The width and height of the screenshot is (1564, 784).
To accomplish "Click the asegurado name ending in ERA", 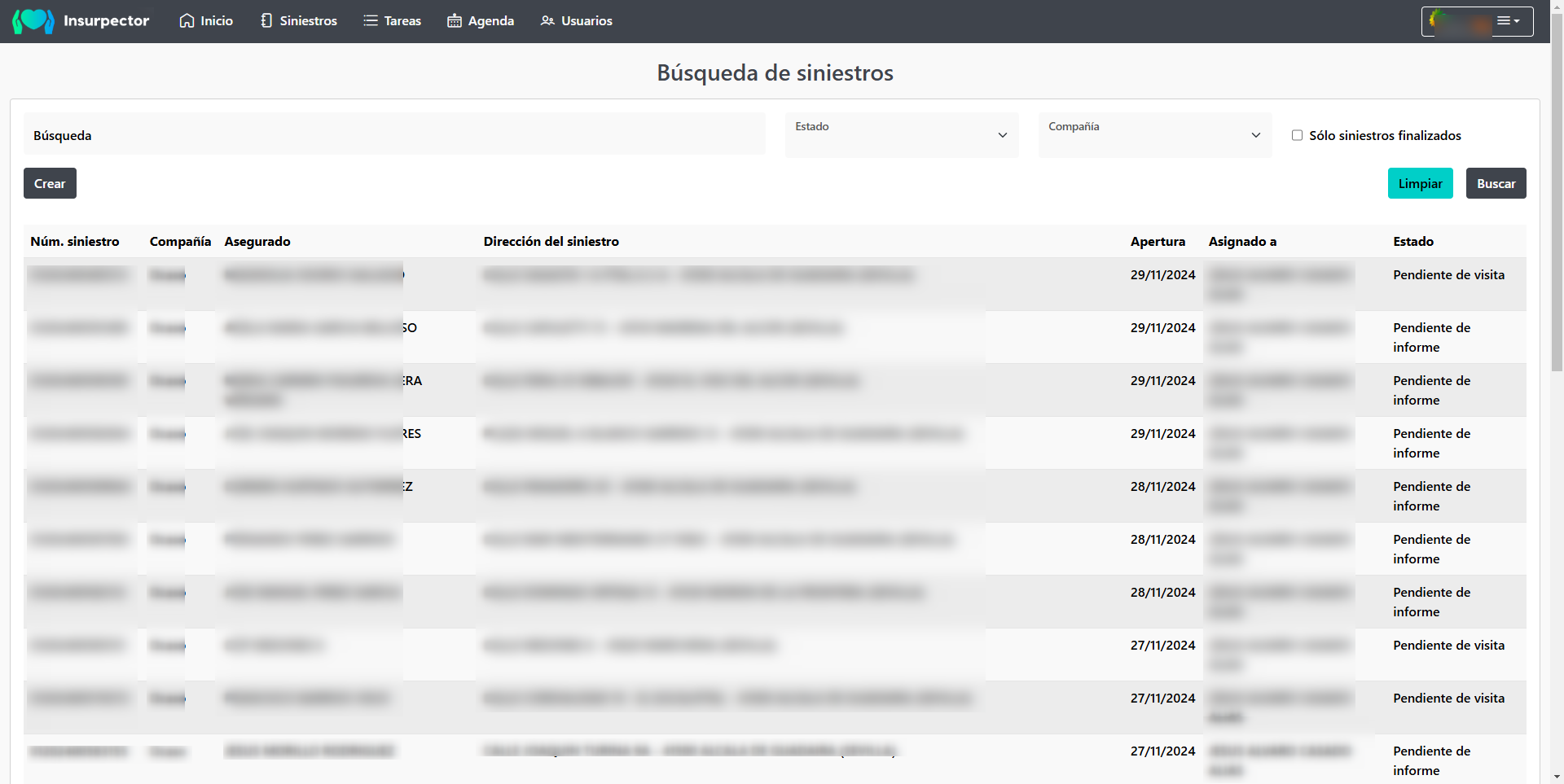I will tap(323, 390).
